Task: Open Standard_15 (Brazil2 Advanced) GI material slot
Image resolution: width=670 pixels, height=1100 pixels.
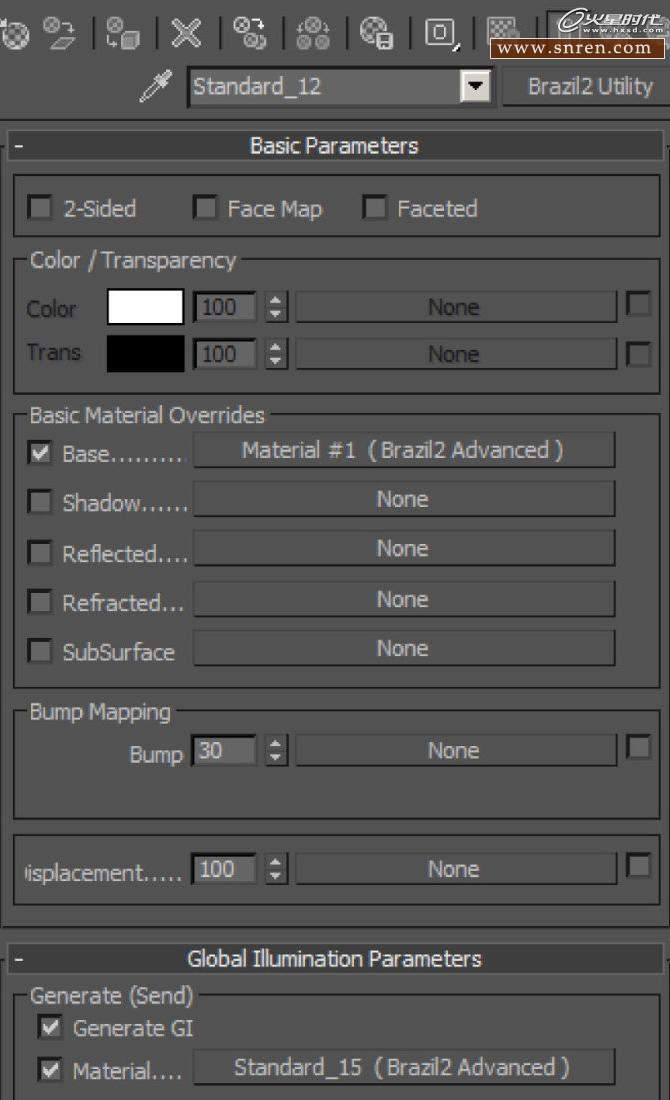Action: (404, 1067)
